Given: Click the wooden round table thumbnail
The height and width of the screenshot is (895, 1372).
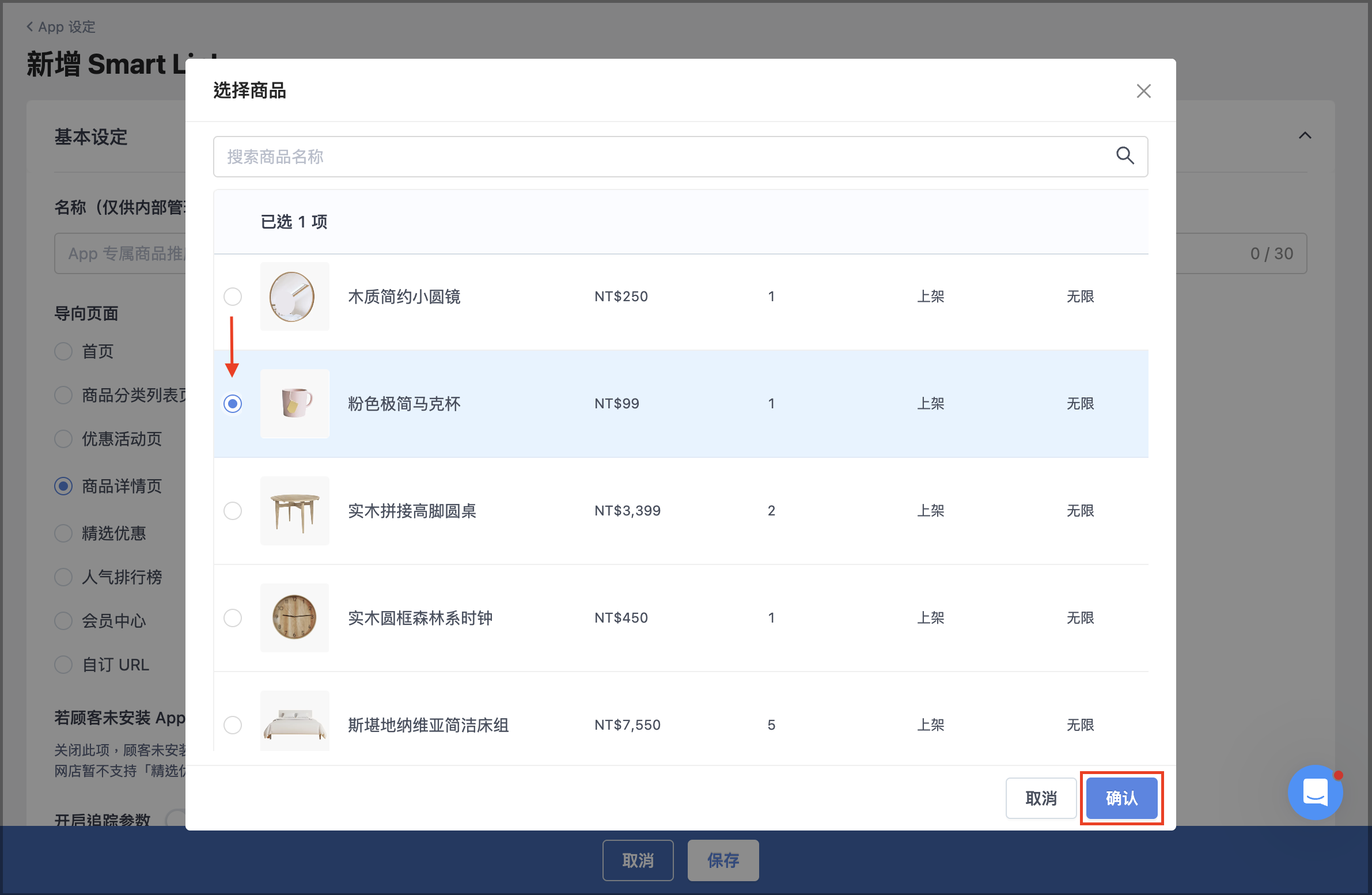Looking at the screenshot, I should point(294,511).
